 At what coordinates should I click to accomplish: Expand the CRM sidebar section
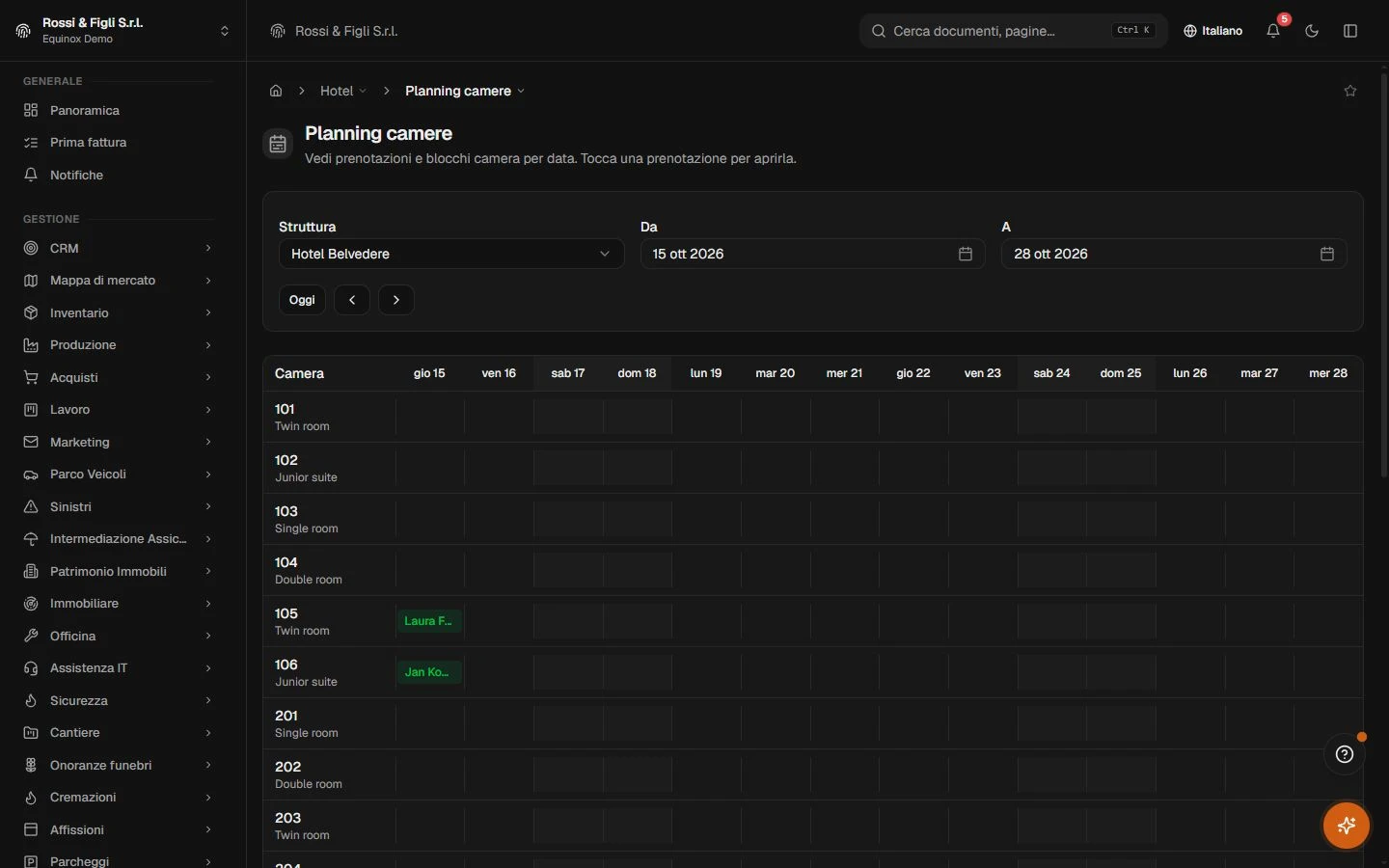click(x=118, y=248)
